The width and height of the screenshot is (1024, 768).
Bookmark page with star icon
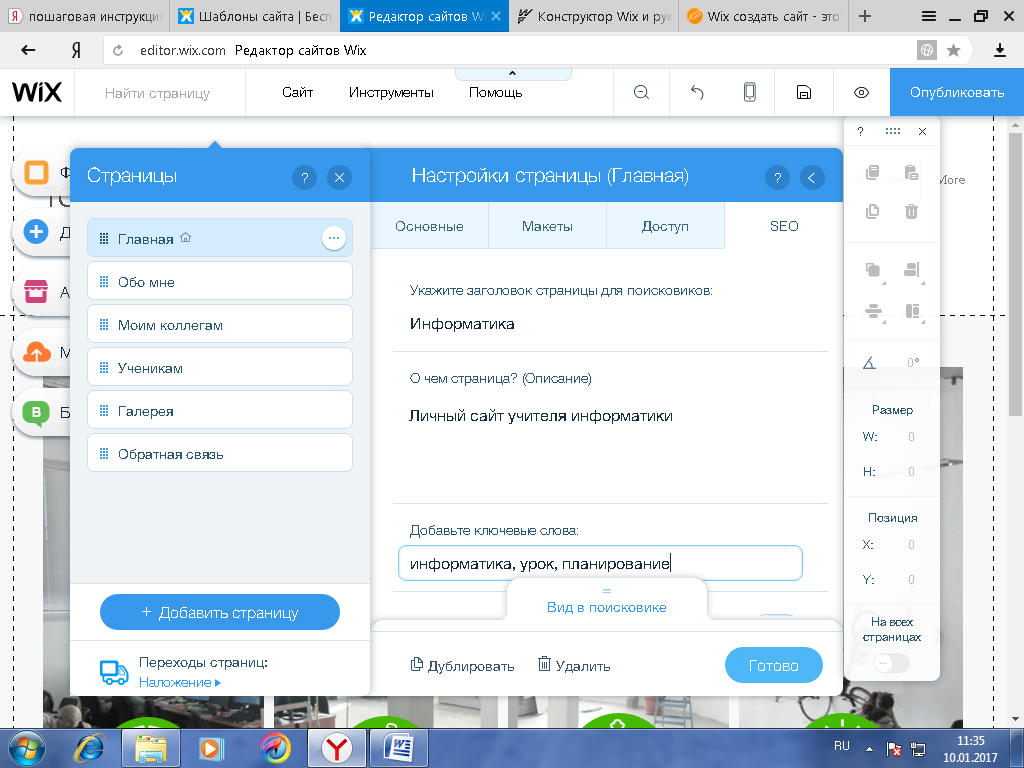tap(953, 50)
